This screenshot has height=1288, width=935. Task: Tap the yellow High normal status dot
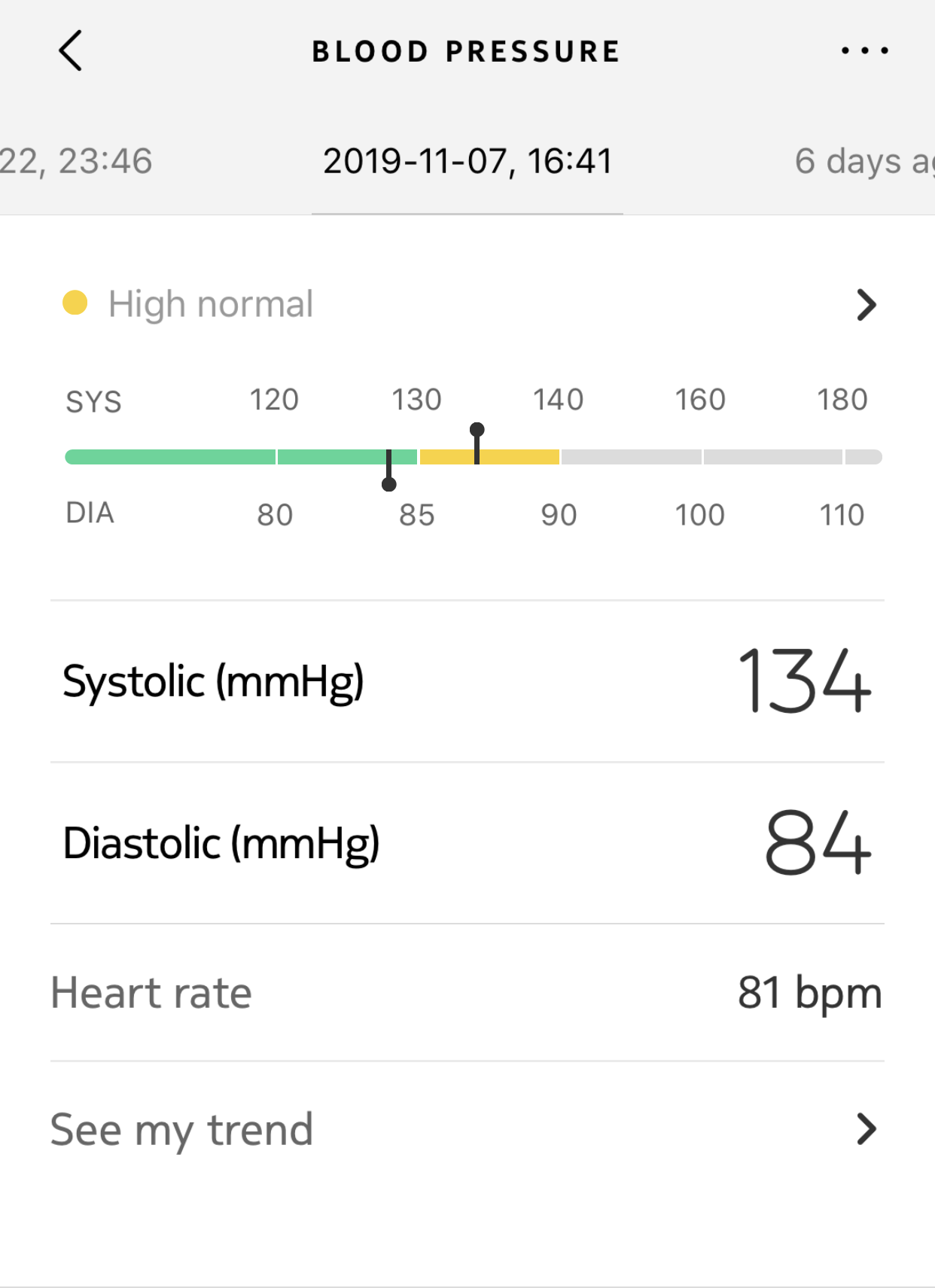(x=75, y=303)
